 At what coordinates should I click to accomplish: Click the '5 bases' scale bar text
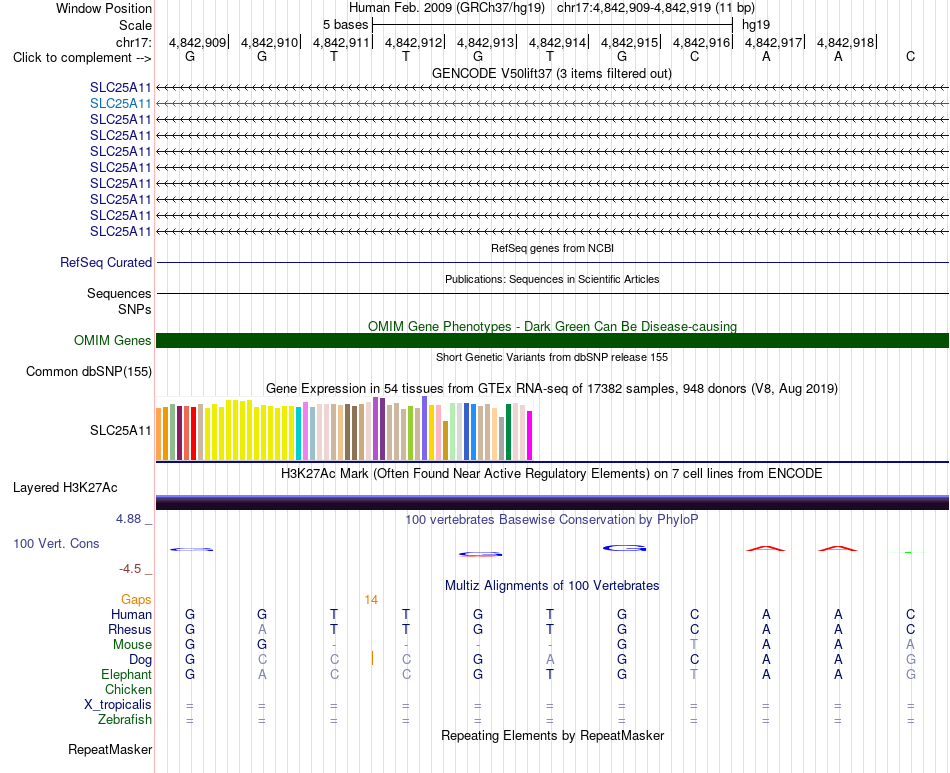click(x=345, y=25)
